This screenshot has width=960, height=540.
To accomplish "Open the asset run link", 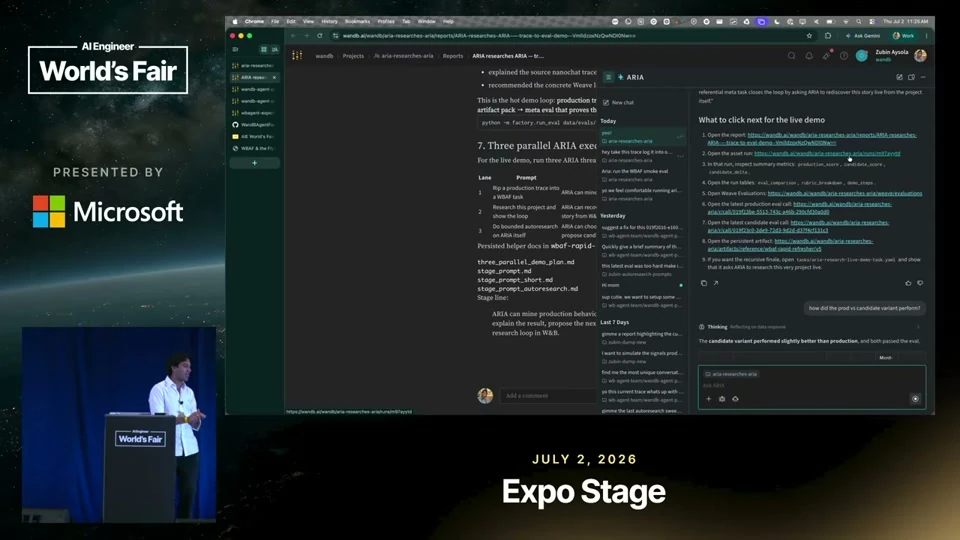I will [827, 153].
